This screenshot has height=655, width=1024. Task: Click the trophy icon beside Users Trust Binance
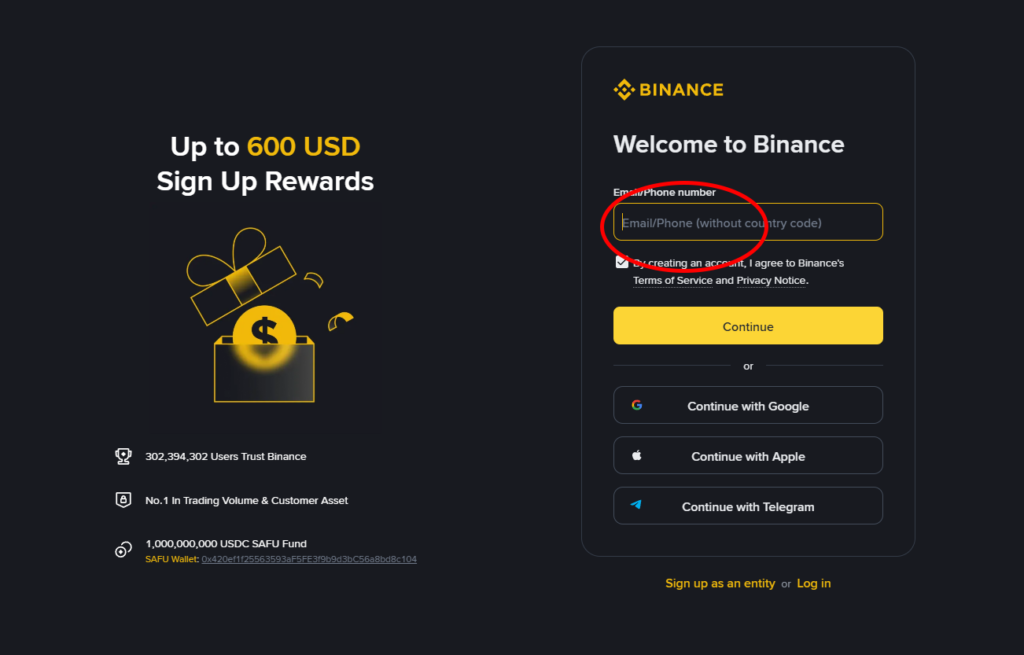[123, 456]
